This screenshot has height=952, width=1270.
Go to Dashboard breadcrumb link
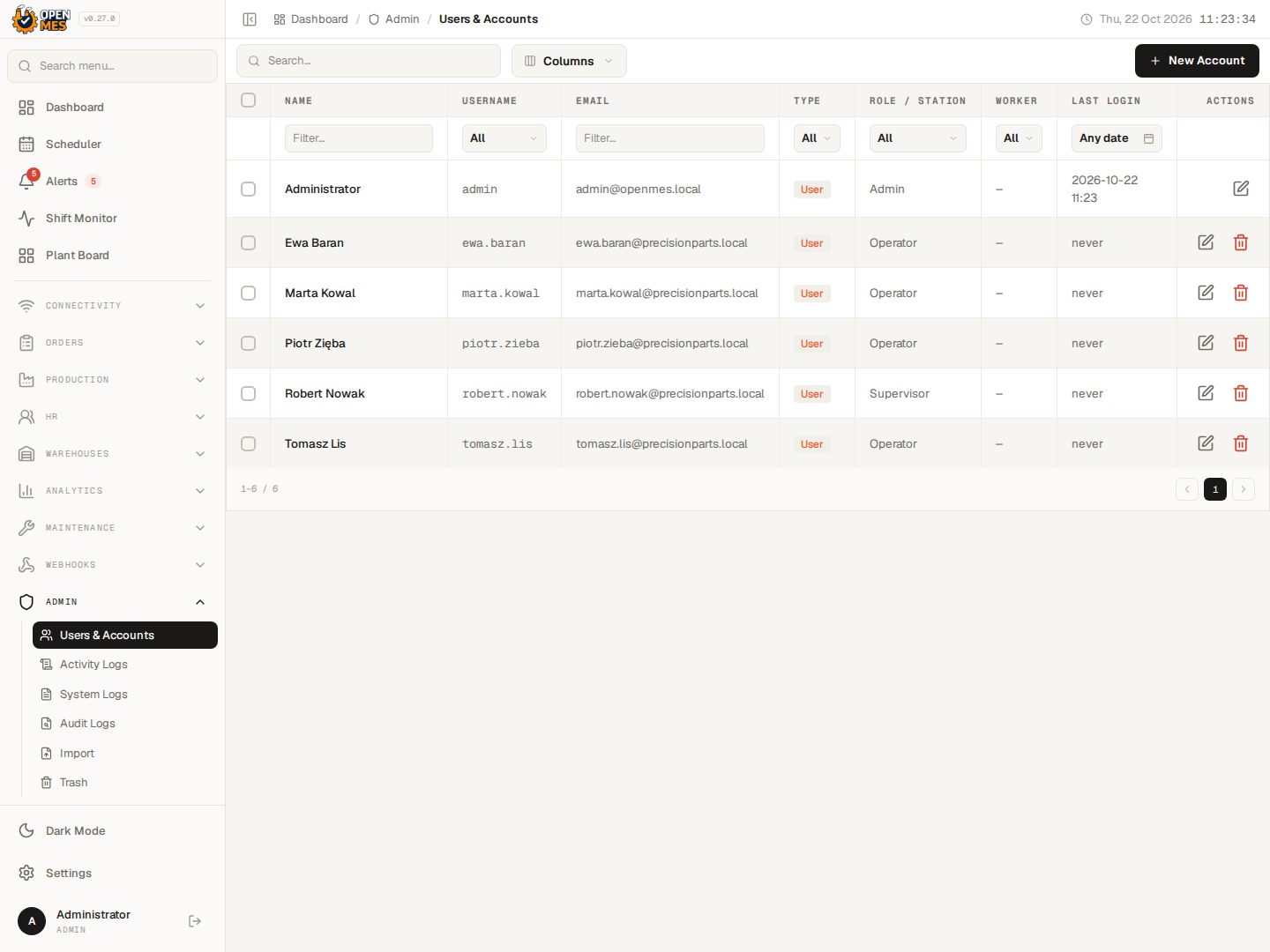click(x=310, y=19)
